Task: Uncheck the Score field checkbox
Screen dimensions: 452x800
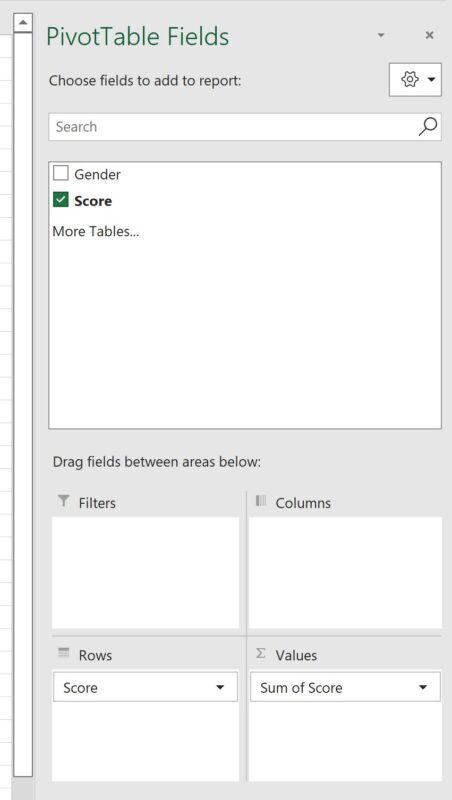Action: [61, 200]
